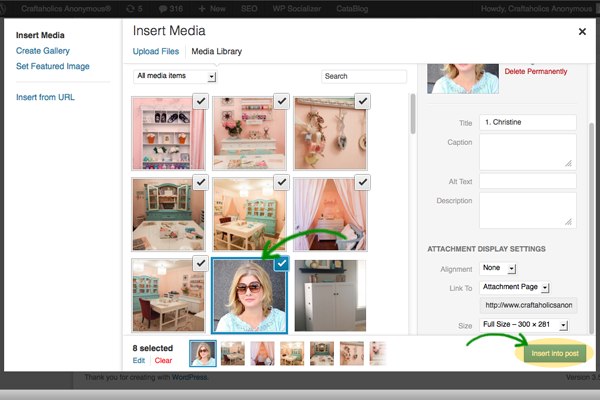Change the Size dropdown selection
Image resolution: width=600 pixels, height=400 pixels.
pos(524,325)
